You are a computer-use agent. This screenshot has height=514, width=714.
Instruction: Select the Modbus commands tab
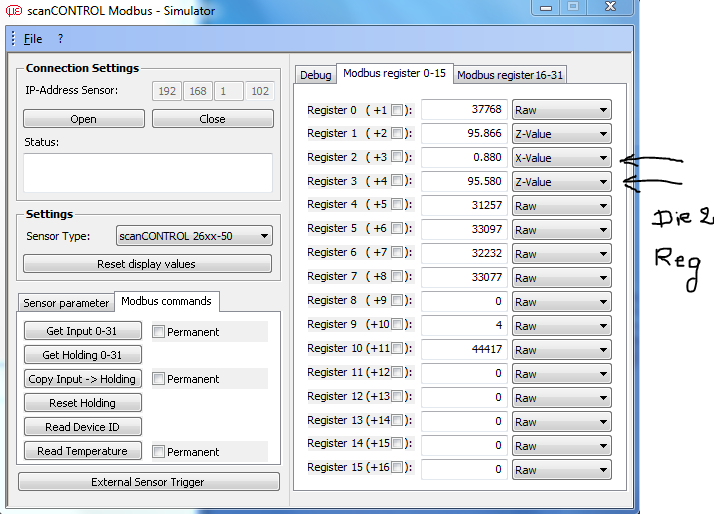coord(166,301)
